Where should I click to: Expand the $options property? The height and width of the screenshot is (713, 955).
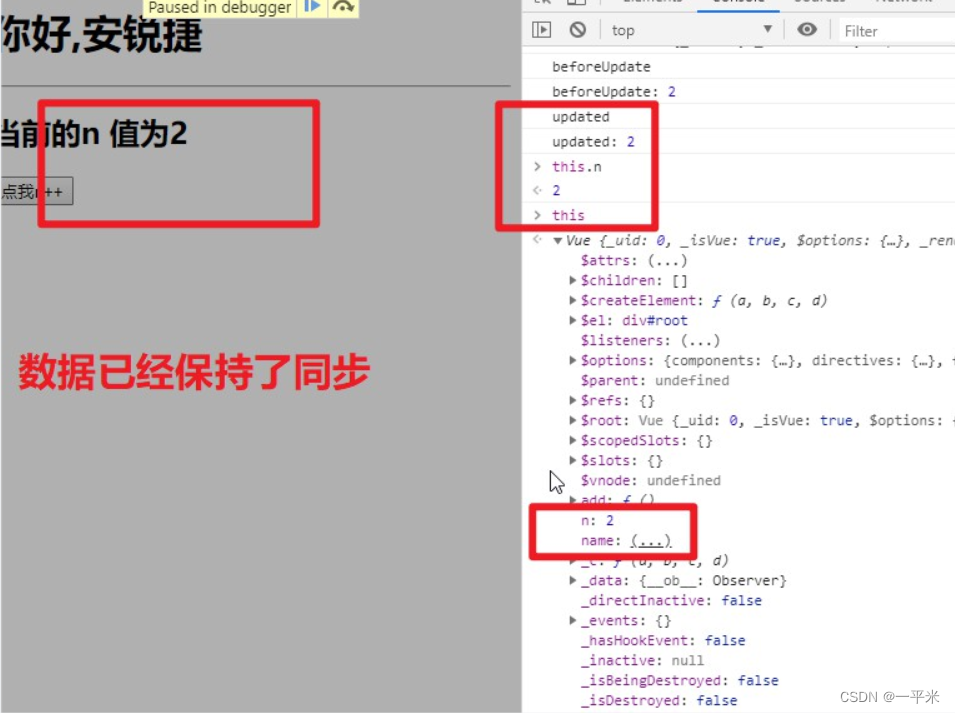point(572,360)
